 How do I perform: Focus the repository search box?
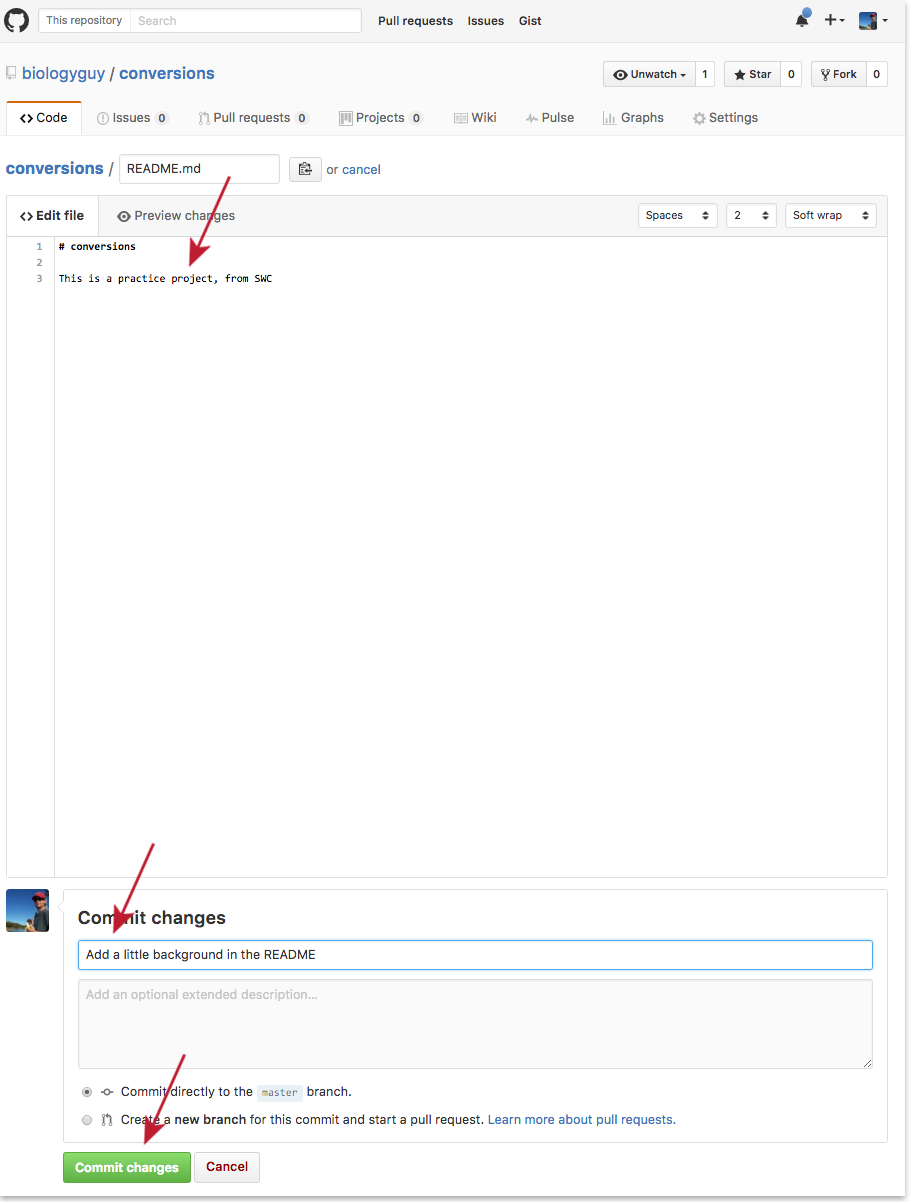246,20
